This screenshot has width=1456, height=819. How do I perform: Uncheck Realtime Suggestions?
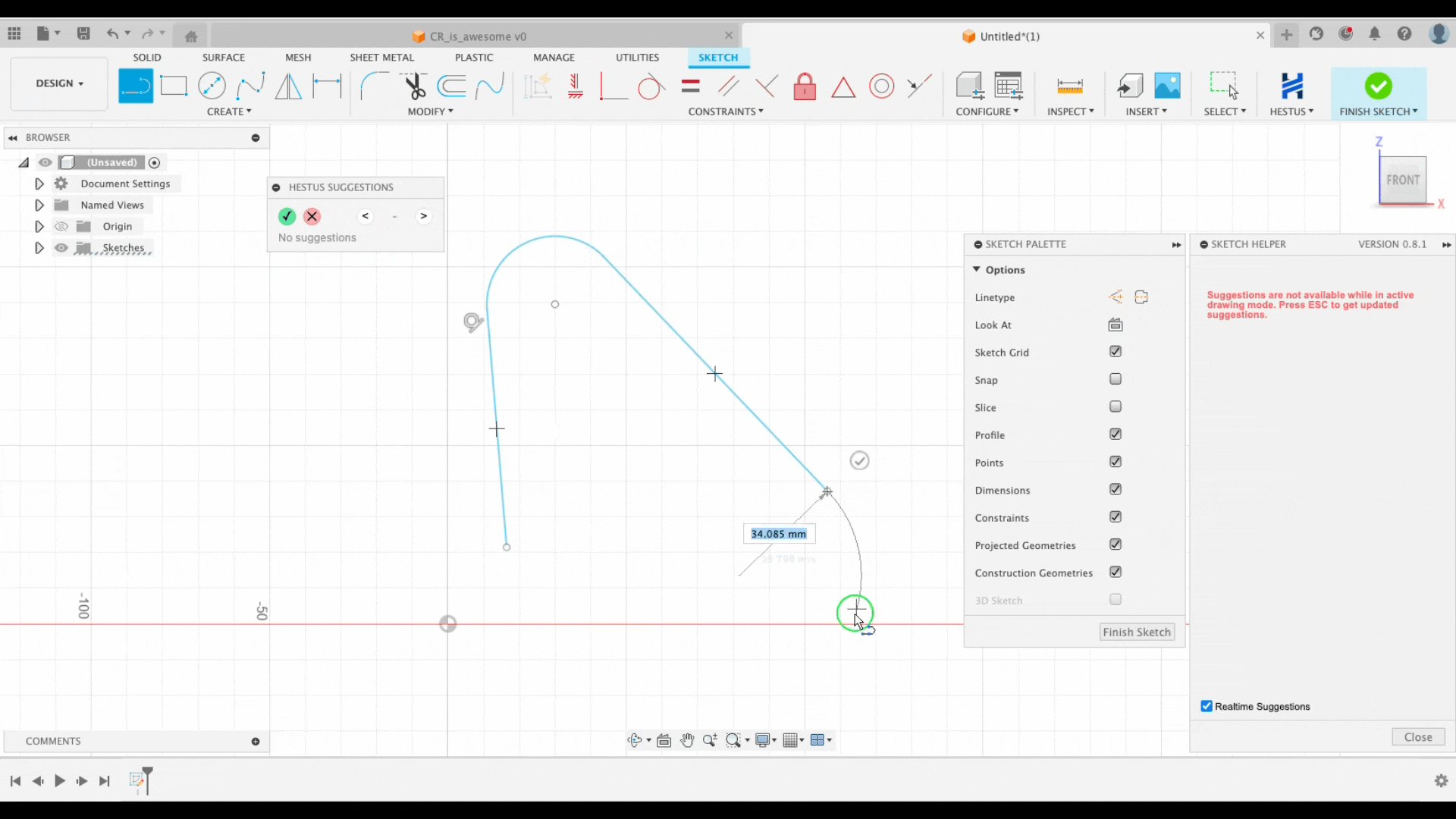point(1207,706)
